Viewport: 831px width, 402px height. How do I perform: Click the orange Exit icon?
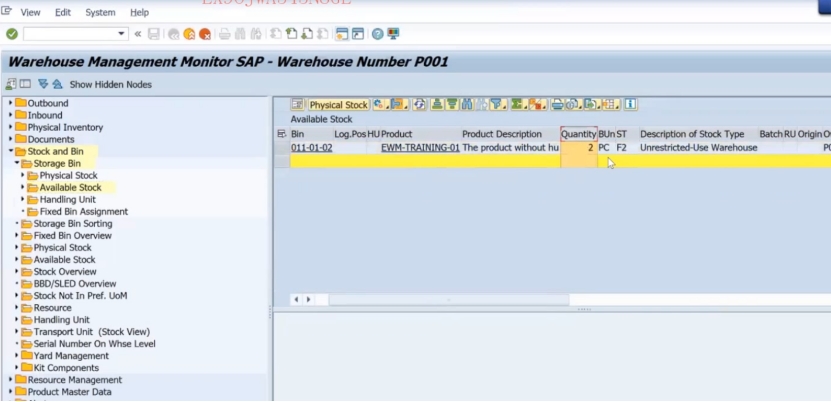tap(189, 34)
